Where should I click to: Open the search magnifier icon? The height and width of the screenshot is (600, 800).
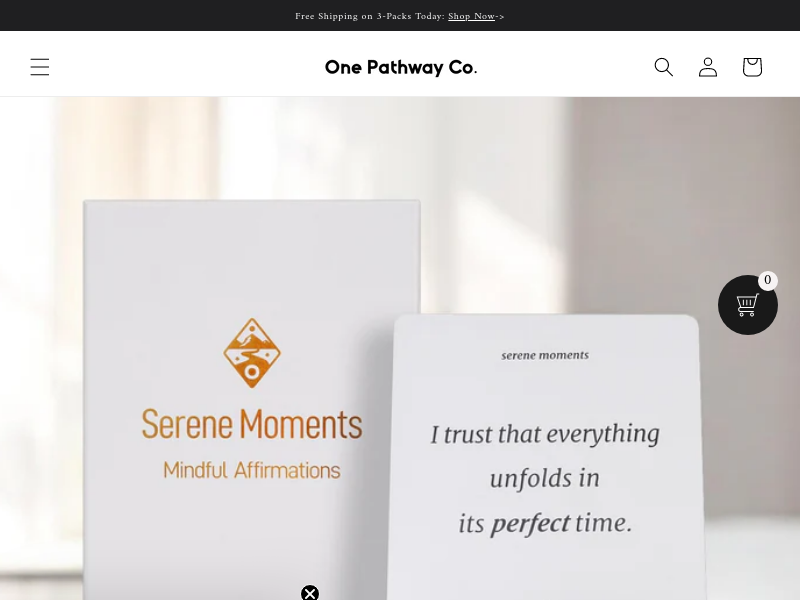(664, 67)
